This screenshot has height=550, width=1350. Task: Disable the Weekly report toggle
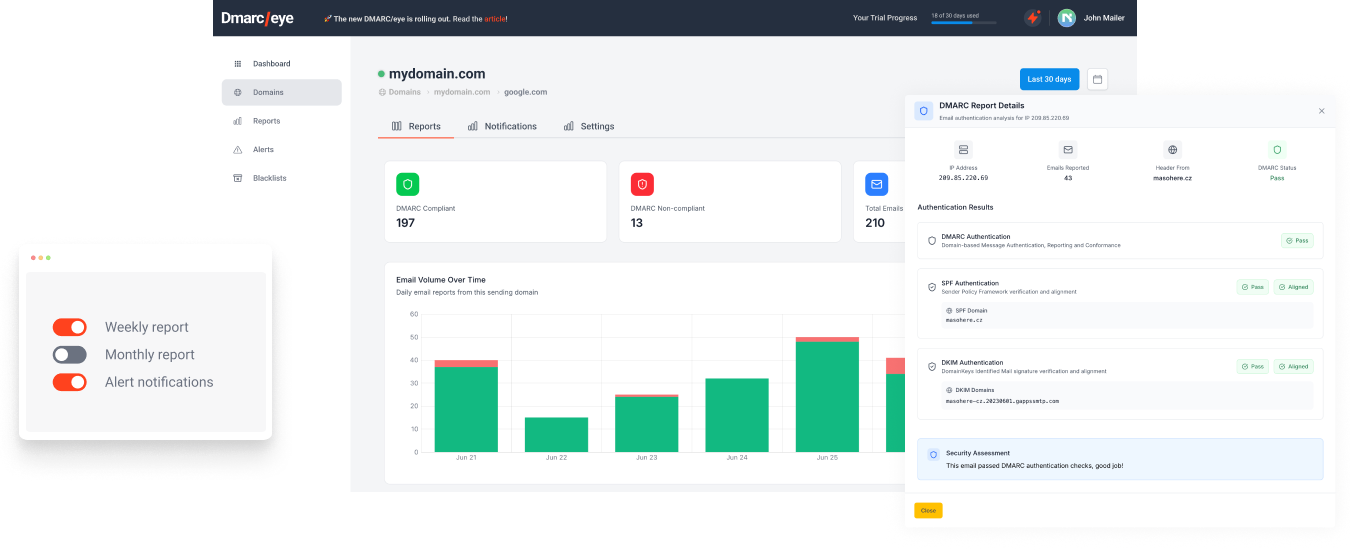[70, 327]
